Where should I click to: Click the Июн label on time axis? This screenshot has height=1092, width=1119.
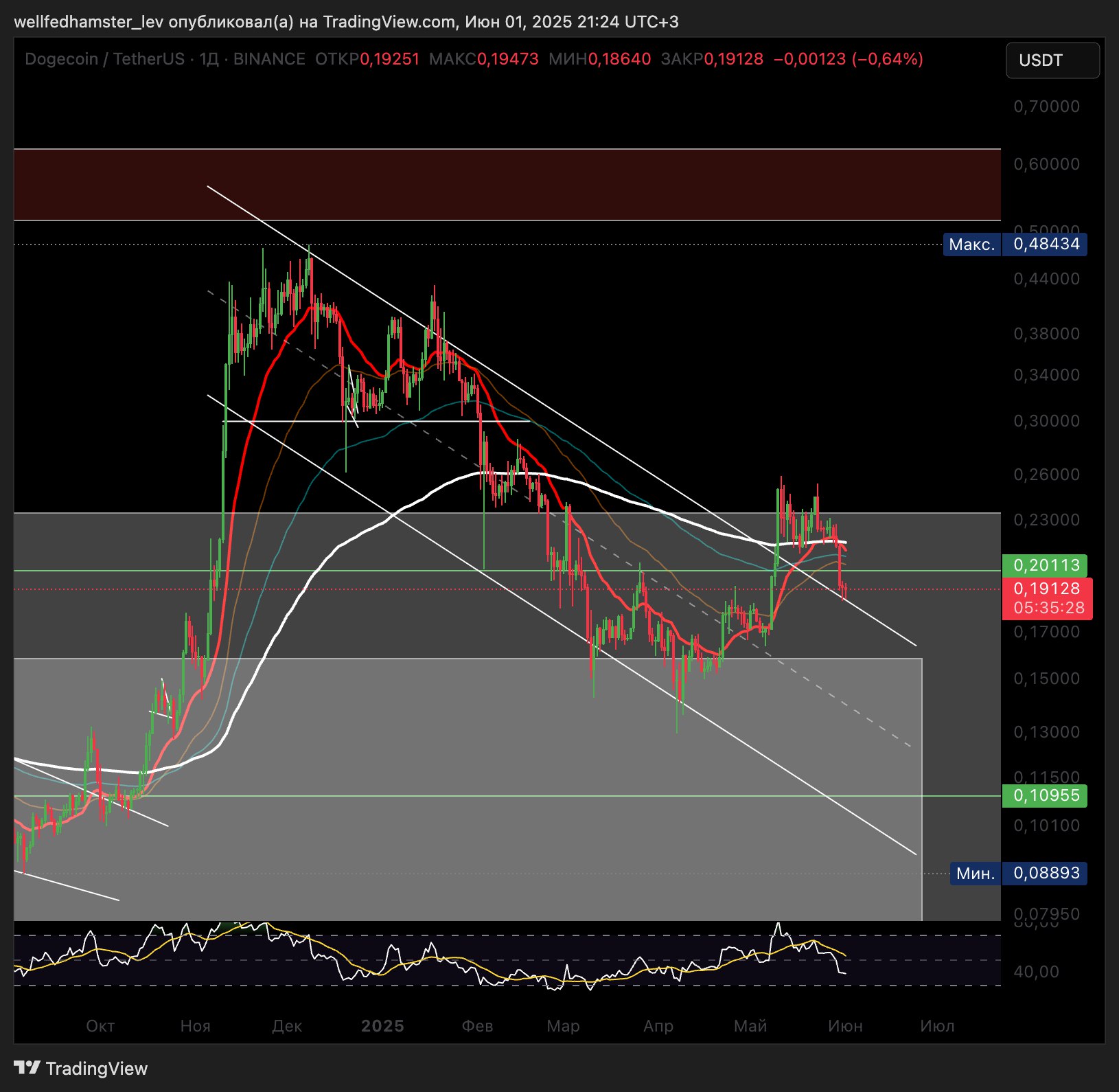845,1026
